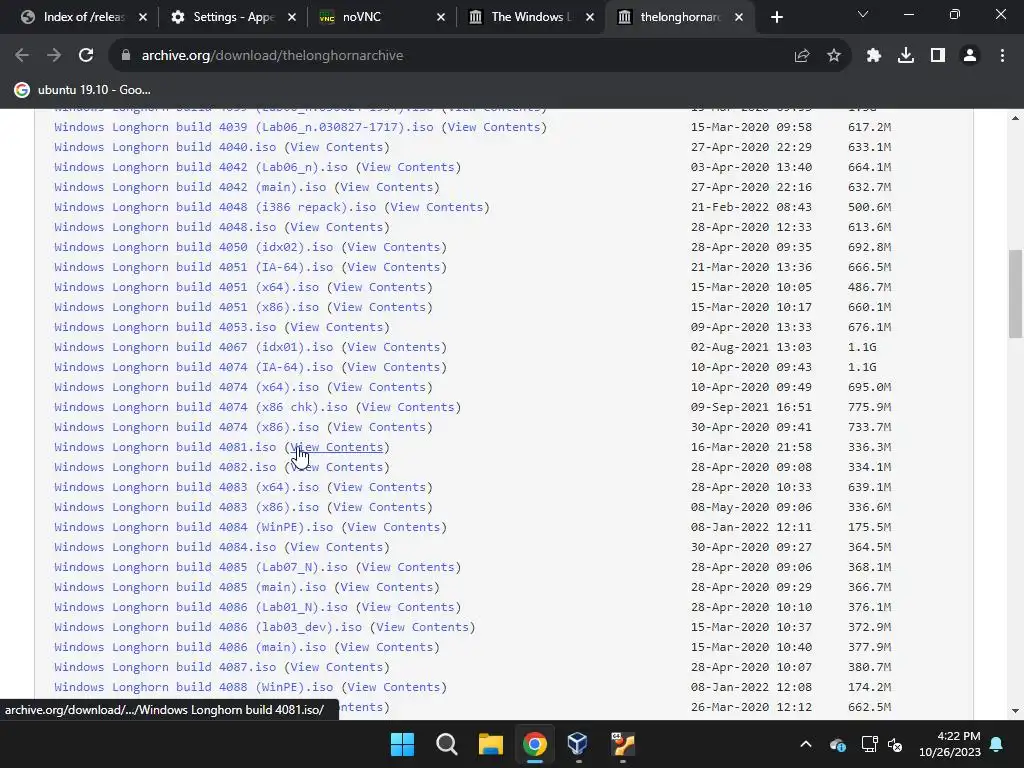Open notifications bell icon
The image size is (1024, 768).
pos(997,744)
